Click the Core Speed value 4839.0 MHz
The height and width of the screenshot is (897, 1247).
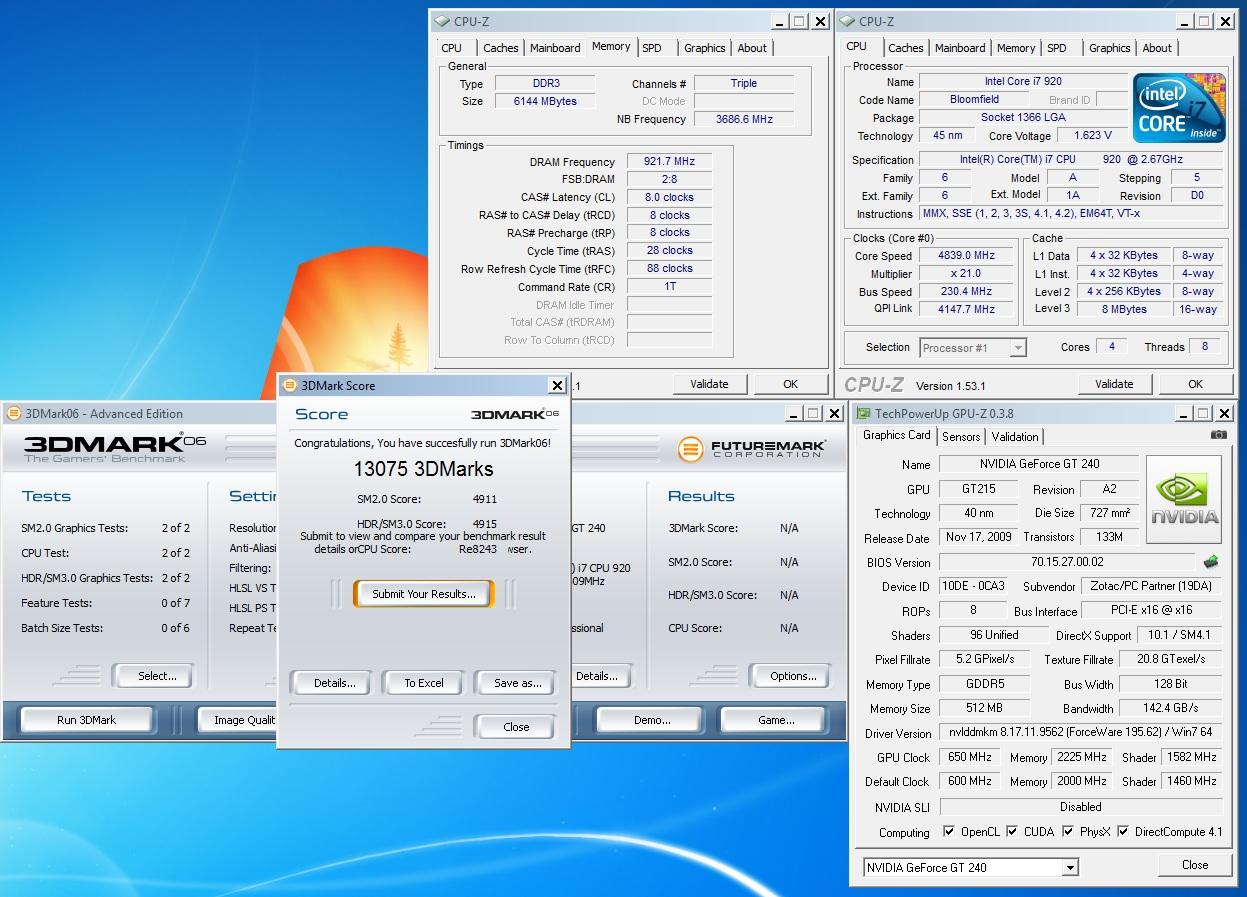pyautogui.click(x=966, y=255)
